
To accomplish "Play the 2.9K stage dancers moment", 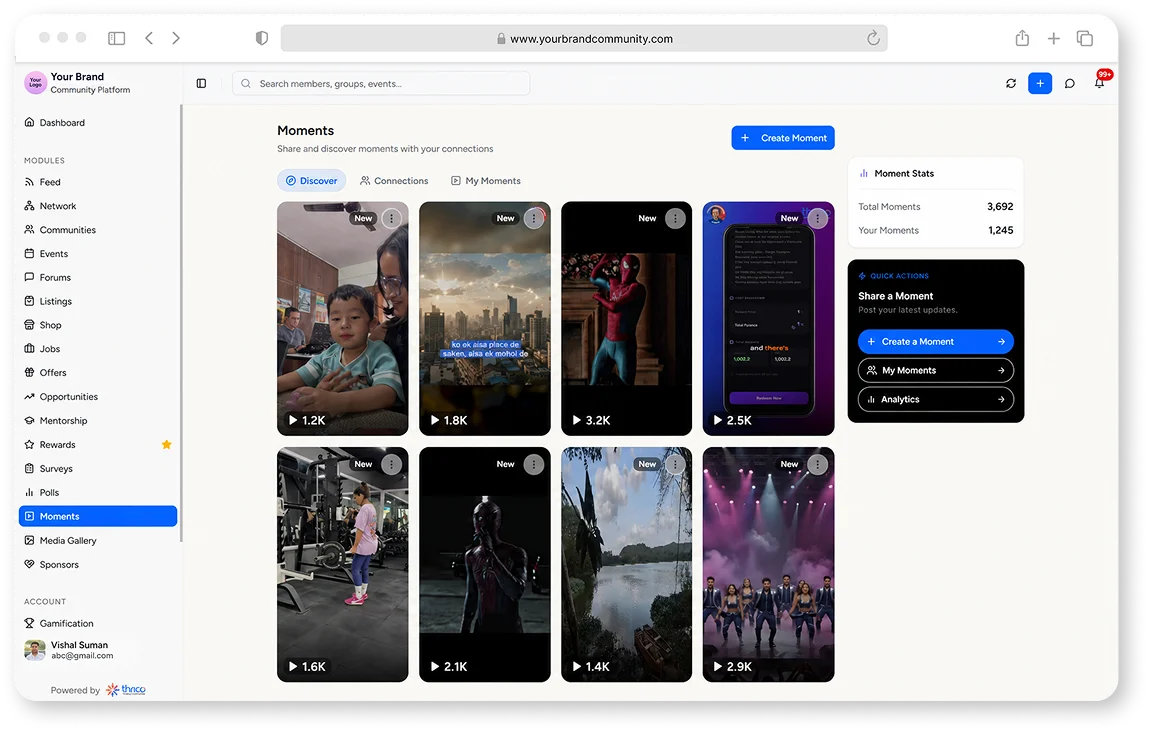I will 768,565.
